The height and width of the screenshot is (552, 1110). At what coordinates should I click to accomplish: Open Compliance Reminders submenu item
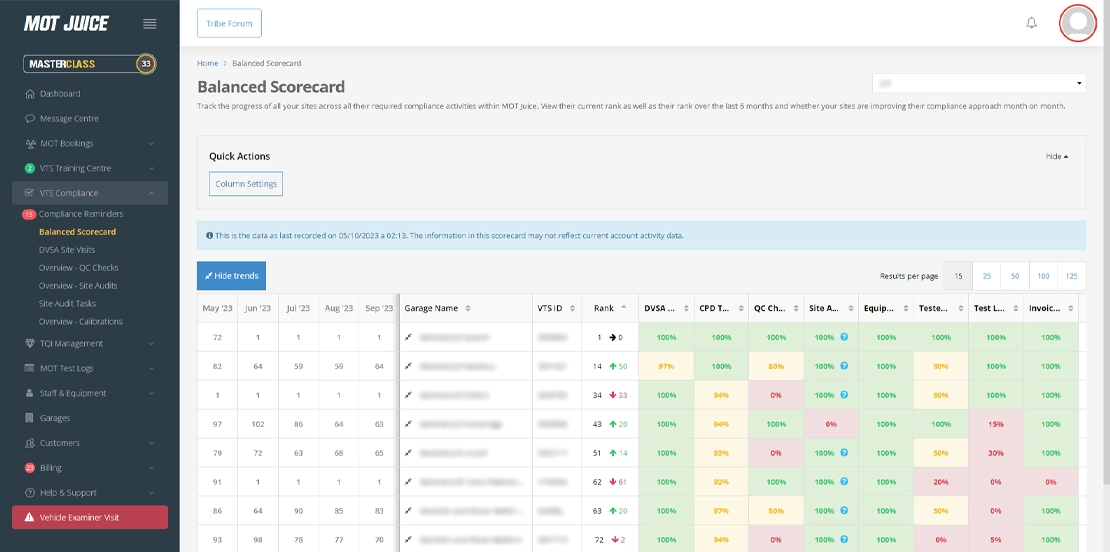[x=81, y=214]
